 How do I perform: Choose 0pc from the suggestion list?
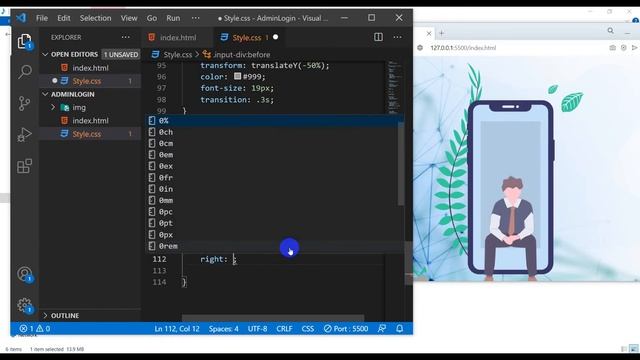click(272, 212)
